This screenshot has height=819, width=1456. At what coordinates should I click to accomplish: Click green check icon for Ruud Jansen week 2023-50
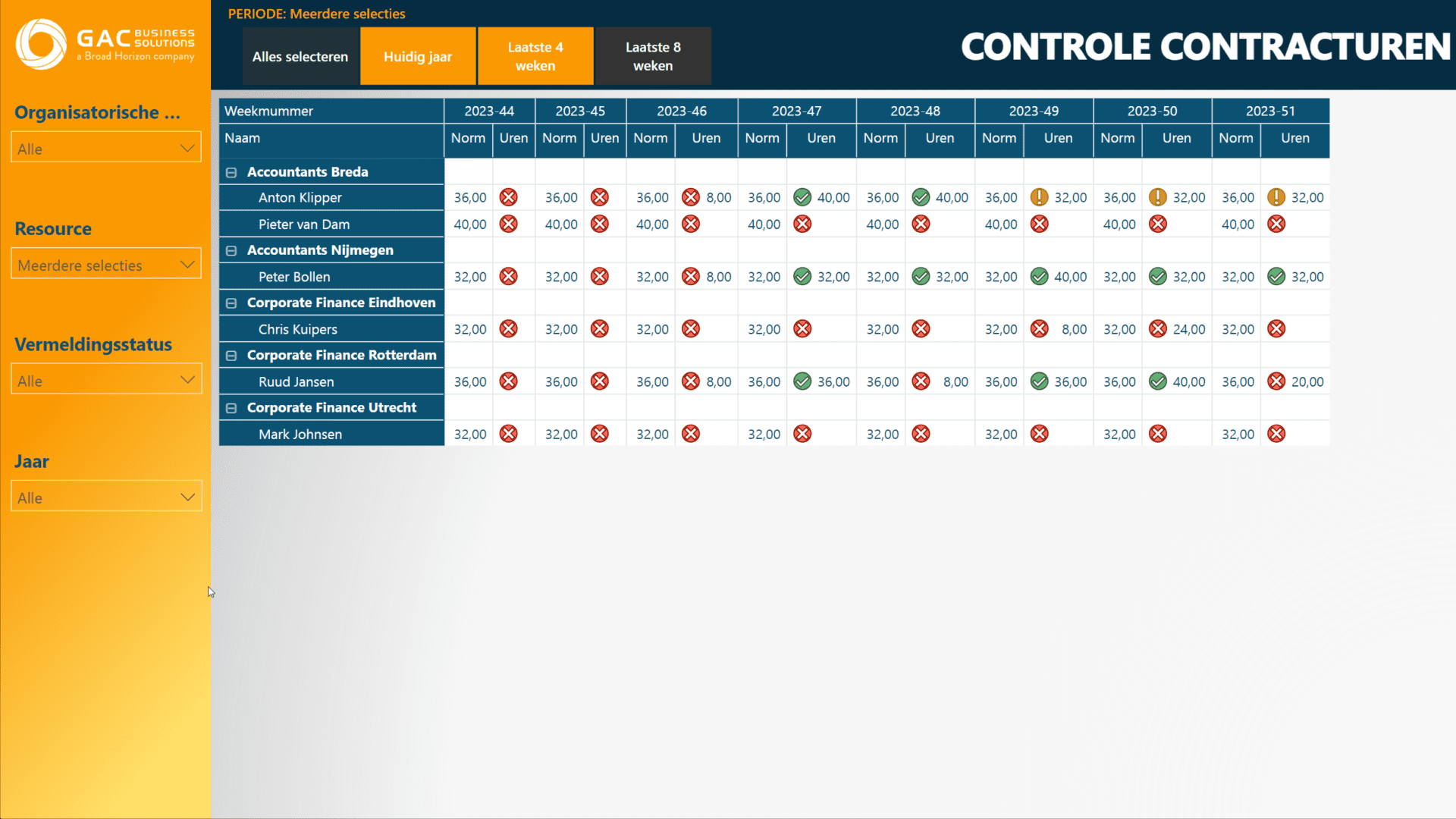coord(1158,381)
